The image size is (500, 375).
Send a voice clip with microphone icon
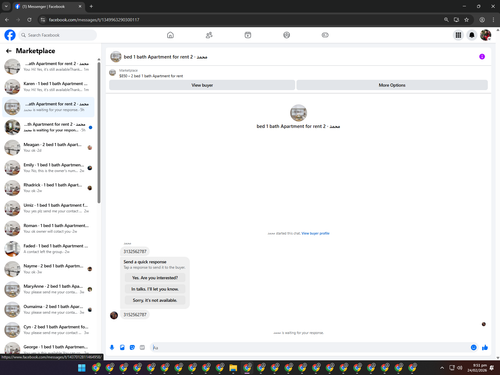tap(112, 347)
